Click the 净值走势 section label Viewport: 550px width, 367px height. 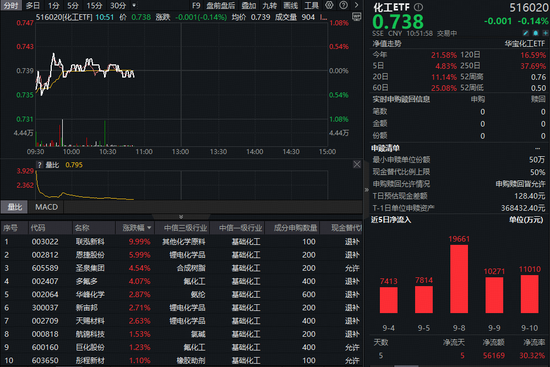[387, 44]
